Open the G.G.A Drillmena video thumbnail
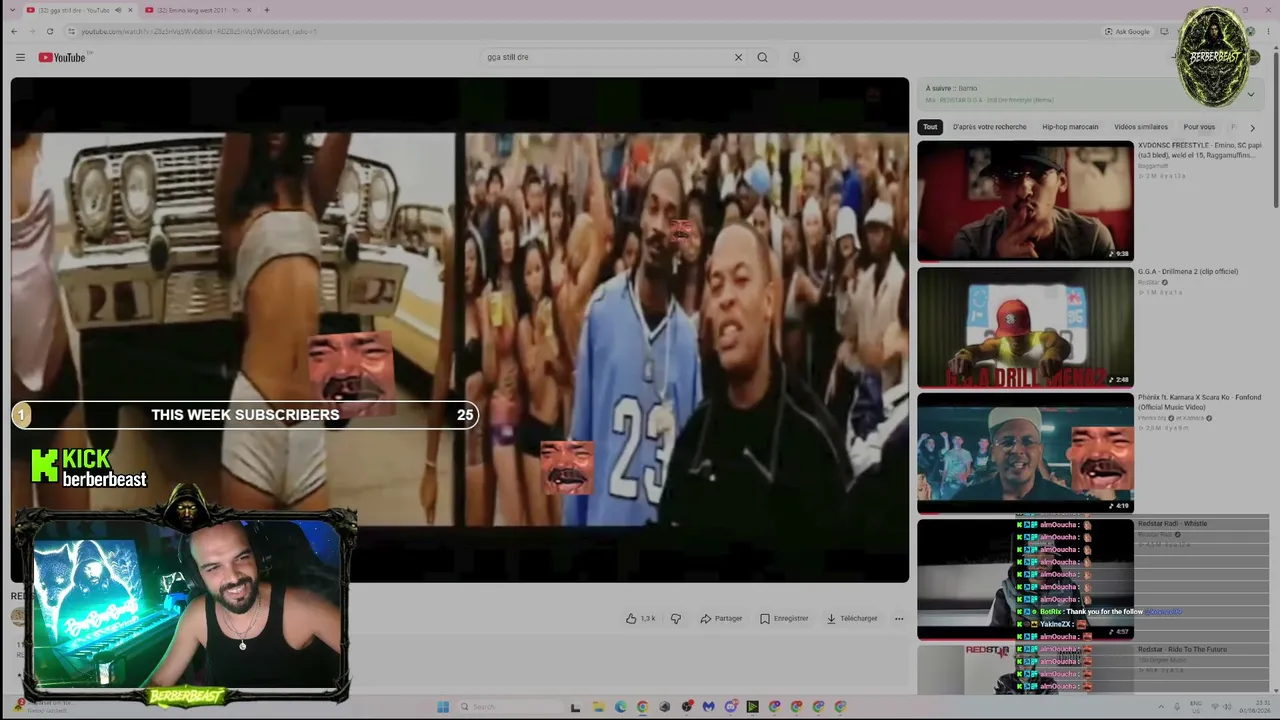 coord(1025,327)
